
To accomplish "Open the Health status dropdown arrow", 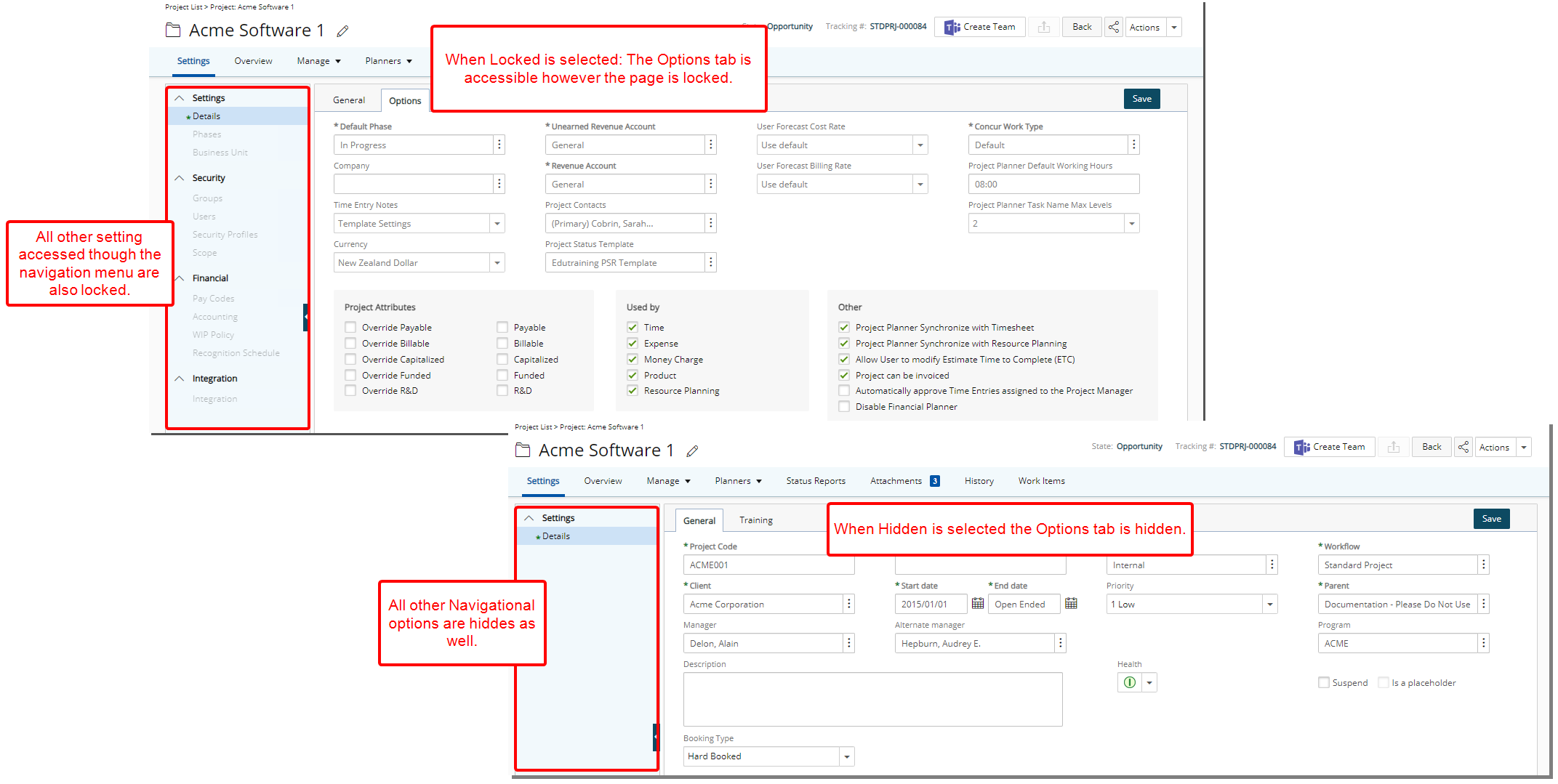I will click(x=1149, y=682).
